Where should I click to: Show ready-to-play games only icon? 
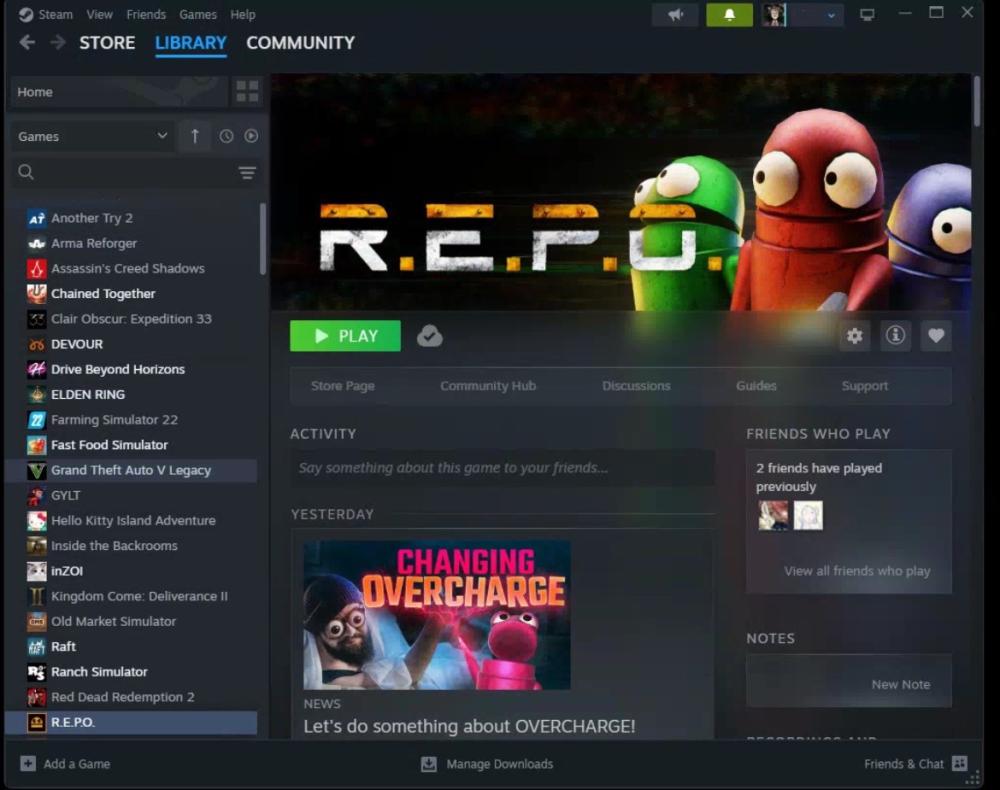pos(251,136)
